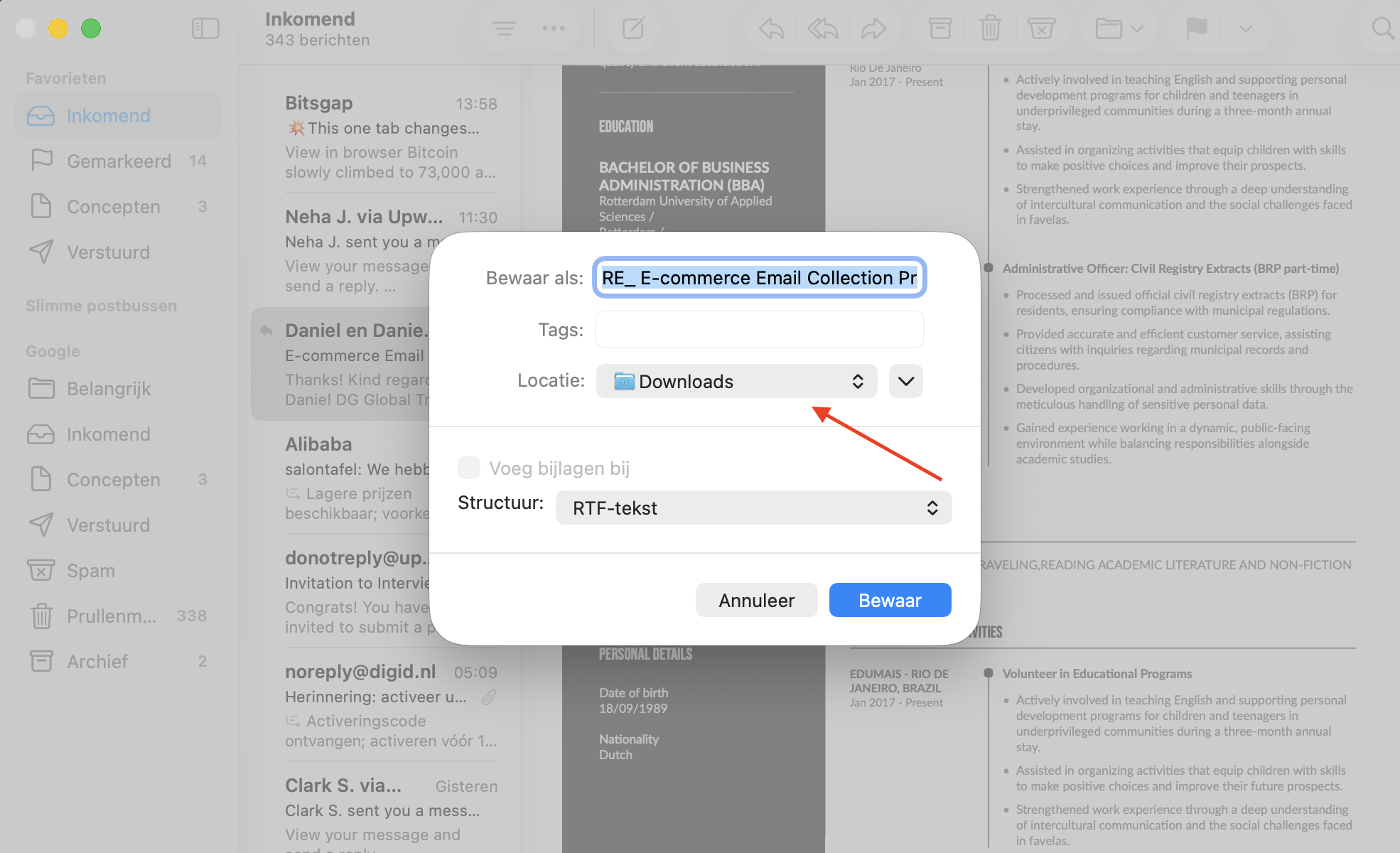Mark the message as junk with the junk icon
The width and height of the screenshot is (1400, 853).
(x=1042, y=28)
